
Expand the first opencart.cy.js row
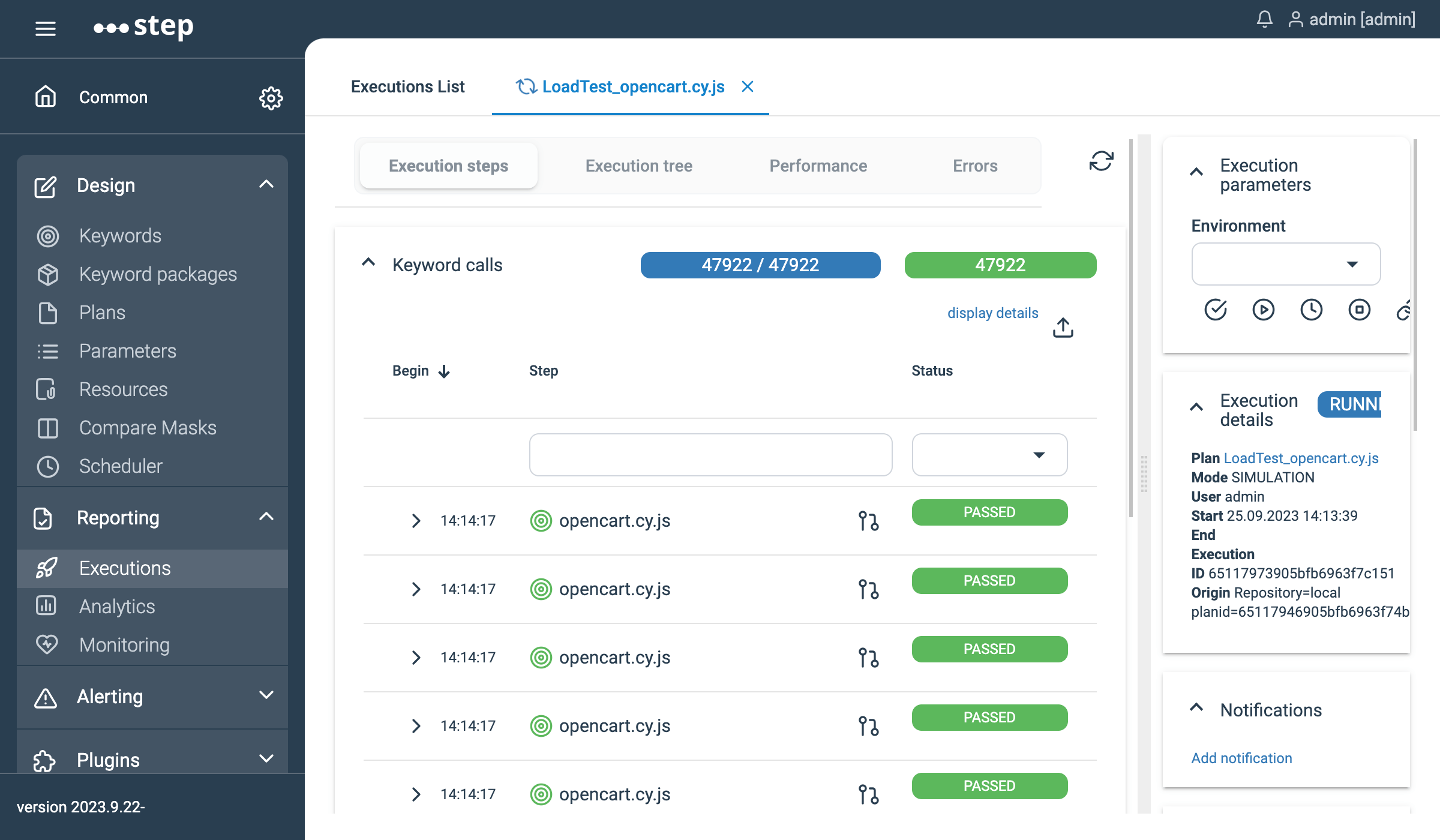coord(416,521)
